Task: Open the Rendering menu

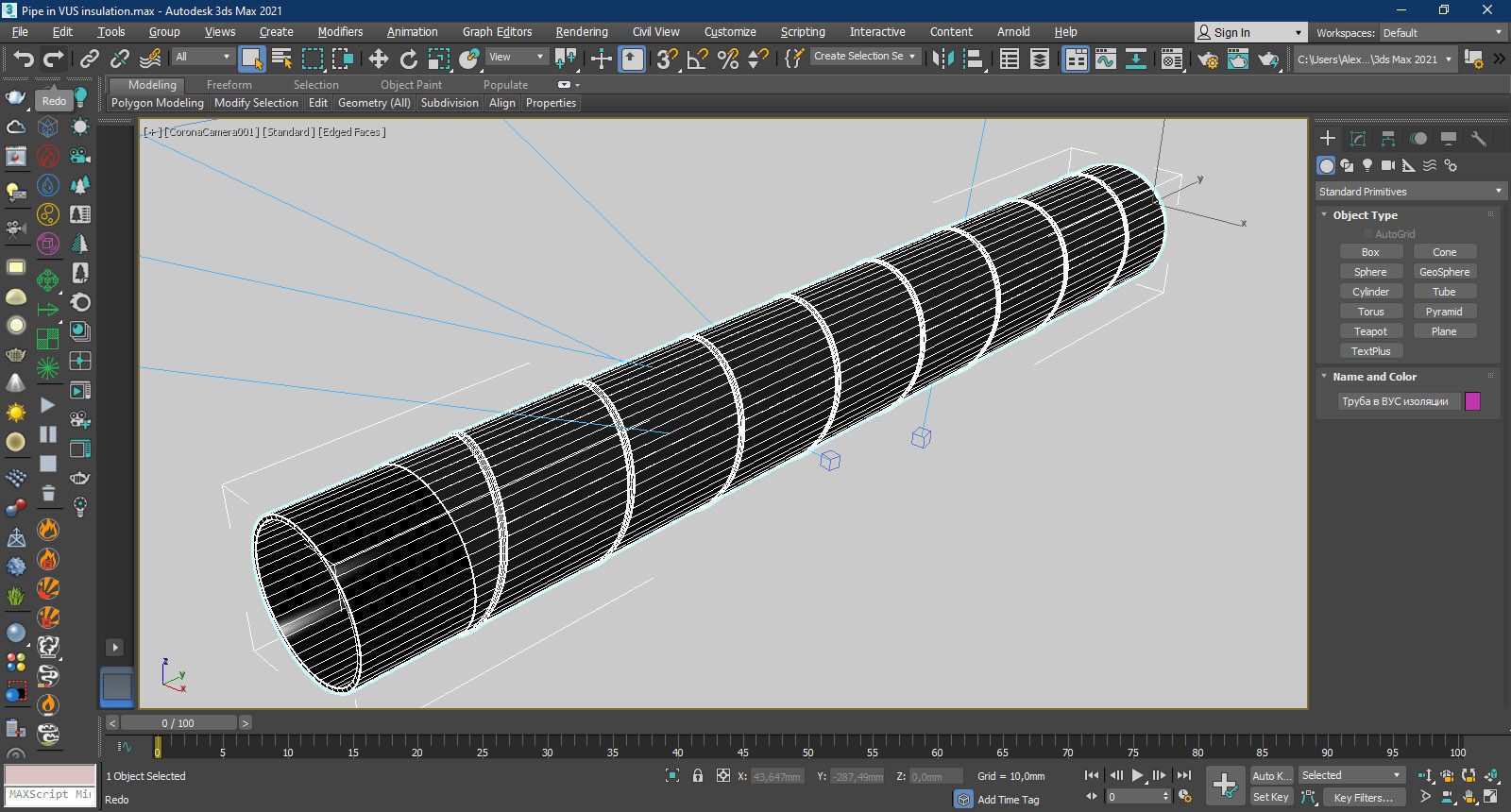Action: [582, 32]
